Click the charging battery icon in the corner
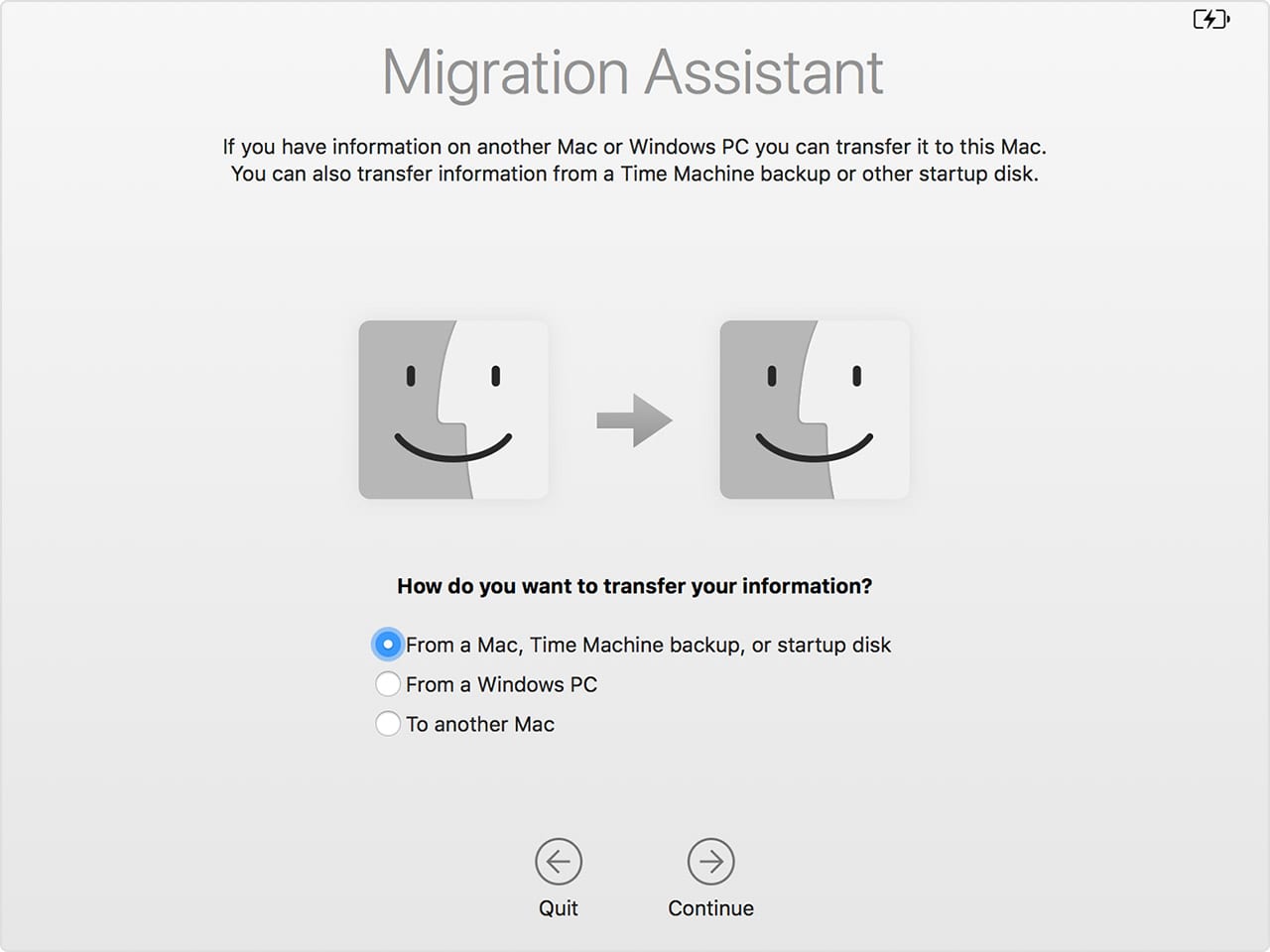The height and width of the screenshot is (952, 1270). tap(1208, 18)
